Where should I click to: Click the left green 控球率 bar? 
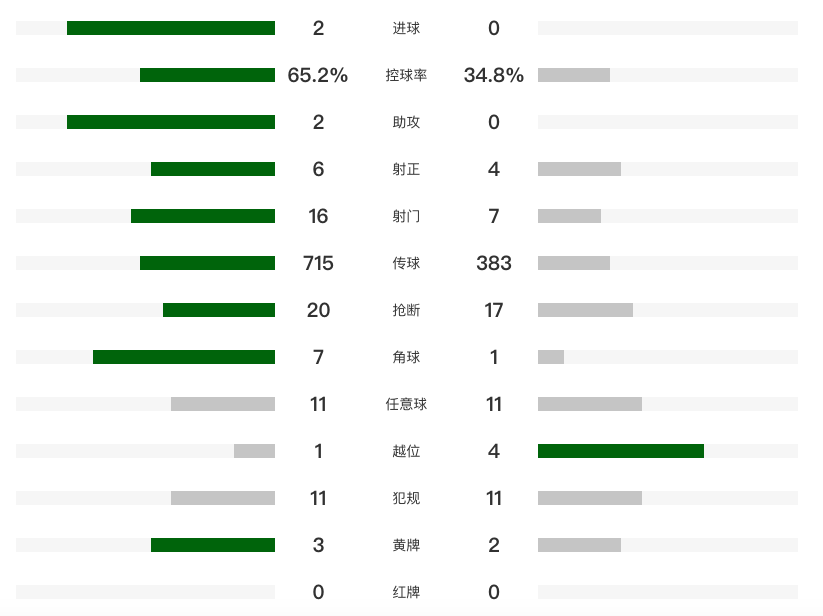point(207,75)
